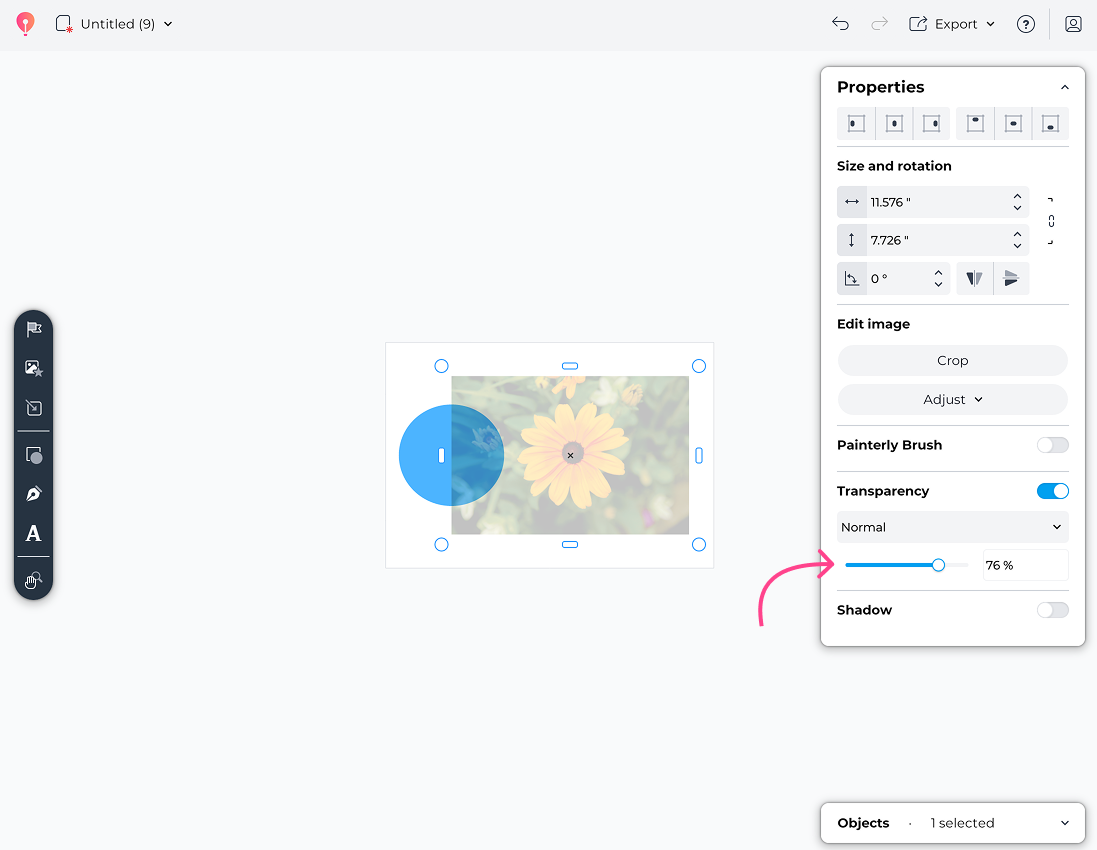The image size is (1097, 850).
Task: Click the yellow flower image center marker
Action: click(x=571, y=455)
